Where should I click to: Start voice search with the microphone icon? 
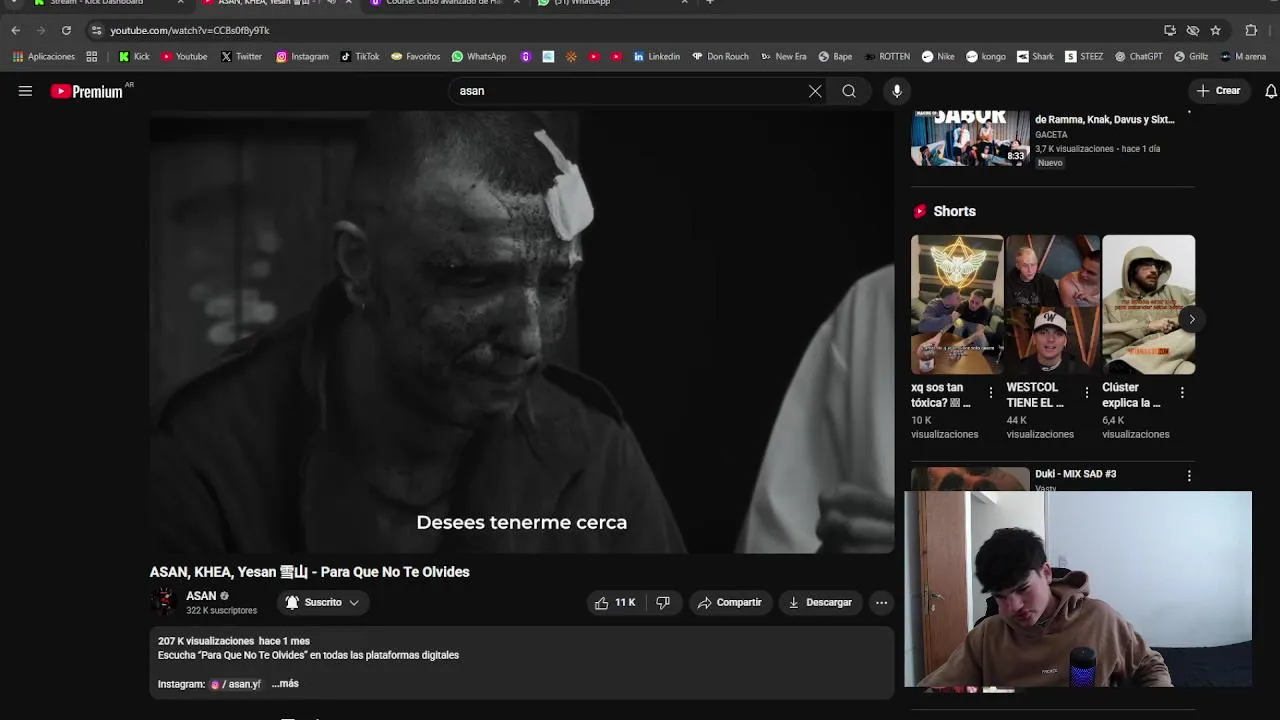[897, 91]
